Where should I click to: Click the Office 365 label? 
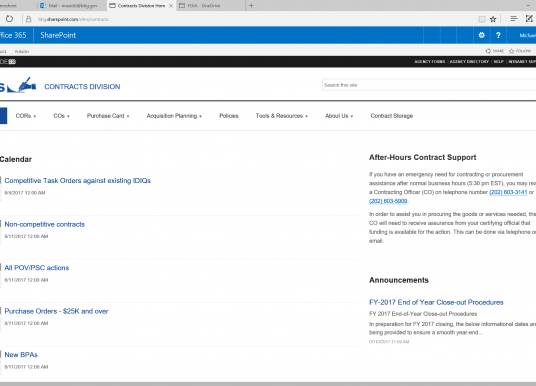click(13, 35)
